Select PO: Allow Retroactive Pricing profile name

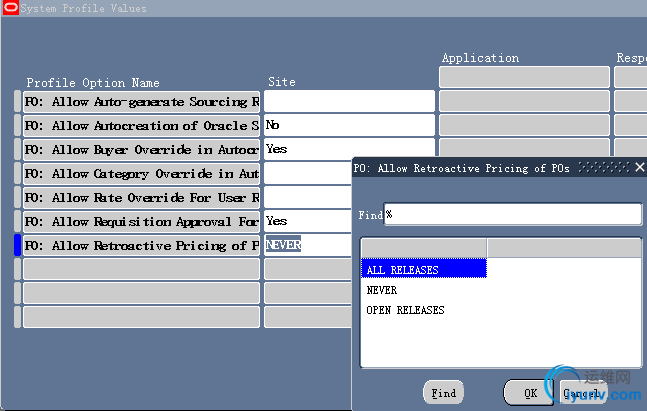coord(142,245)
